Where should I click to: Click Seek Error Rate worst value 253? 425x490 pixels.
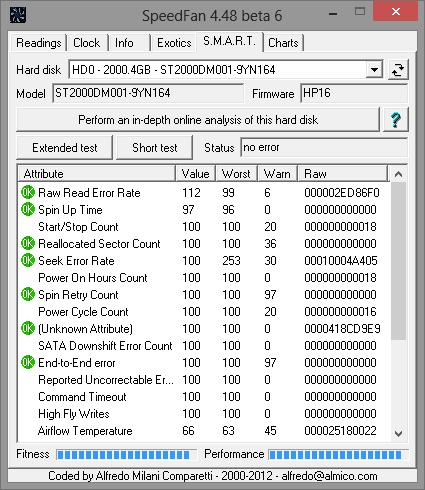coord(231,261)
